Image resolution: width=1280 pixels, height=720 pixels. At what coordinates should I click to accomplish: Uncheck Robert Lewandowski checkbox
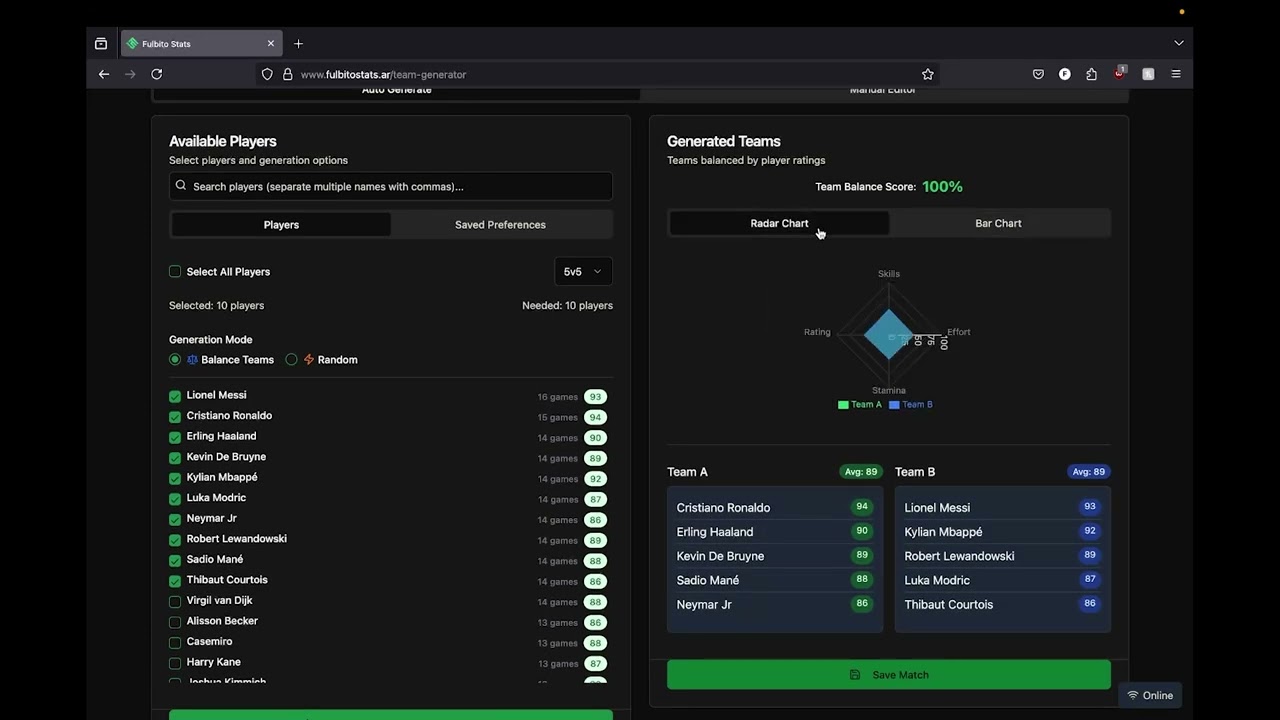[175, 539]
